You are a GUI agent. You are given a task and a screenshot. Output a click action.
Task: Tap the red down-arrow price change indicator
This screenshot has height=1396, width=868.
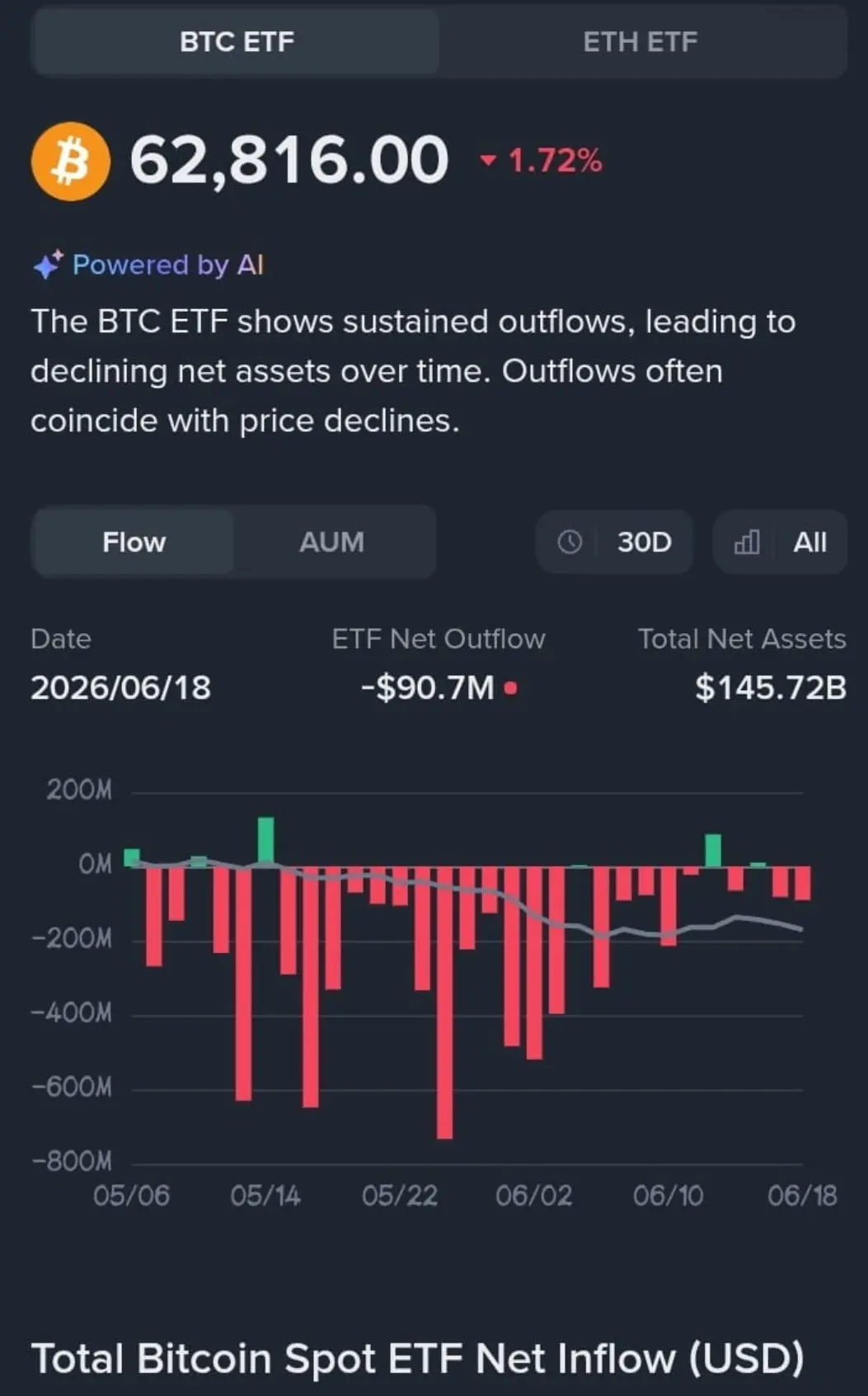point(489,160)
